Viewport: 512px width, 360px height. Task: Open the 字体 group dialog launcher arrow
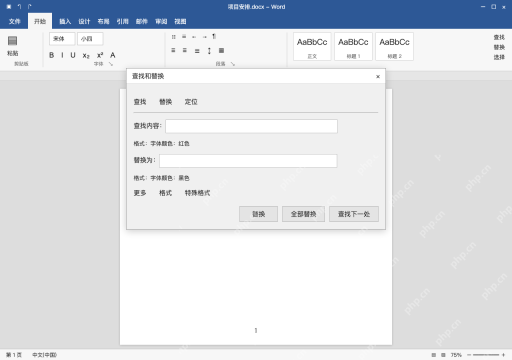click(111, 64)
